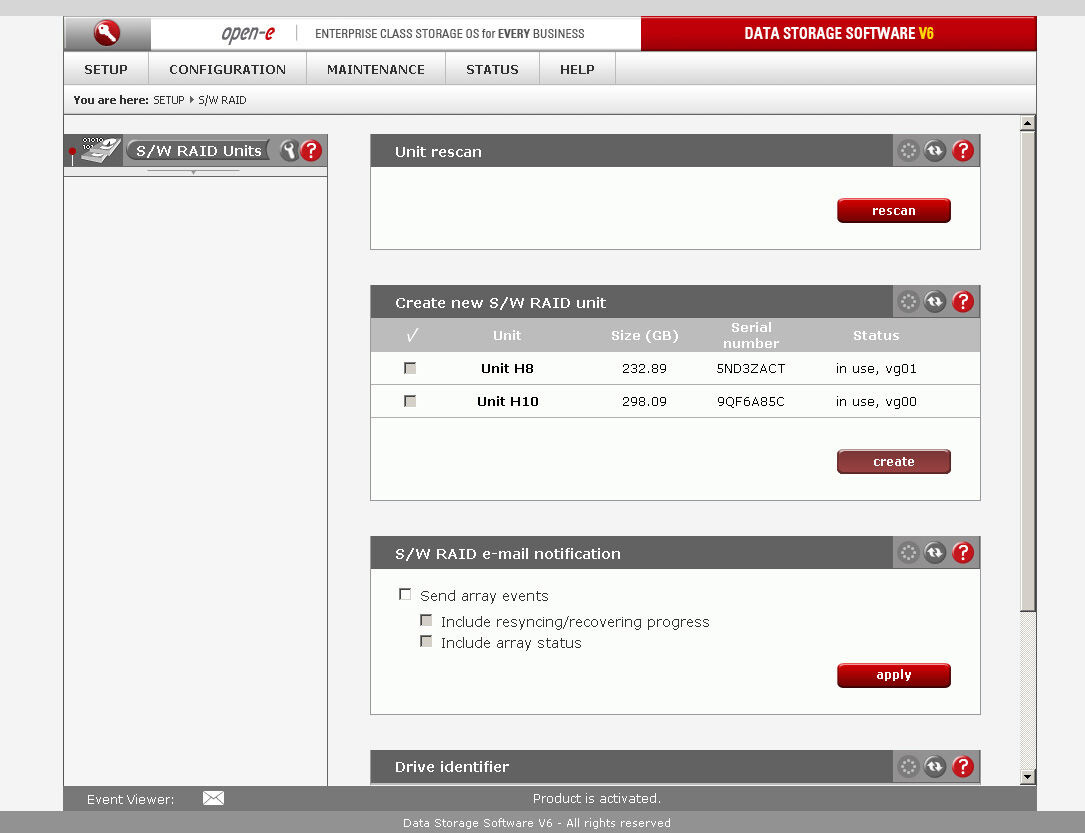This screenshot has height=833, width=1085.
Task: Open the MAINTENANCE menu
Action: (x=375, y=69)
